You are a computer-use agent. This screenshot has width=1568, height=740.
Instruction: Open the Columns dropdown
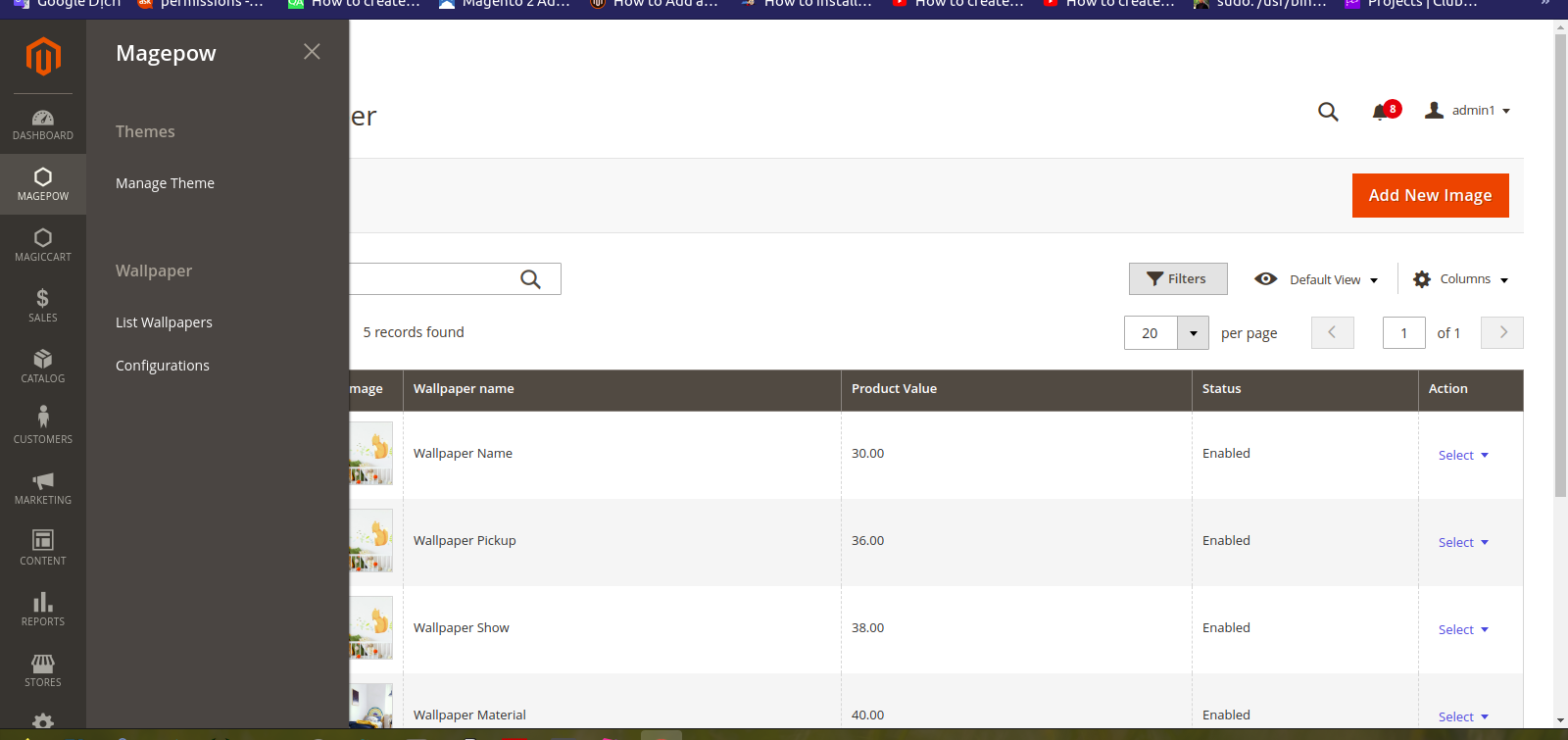tap(1460, 279)
